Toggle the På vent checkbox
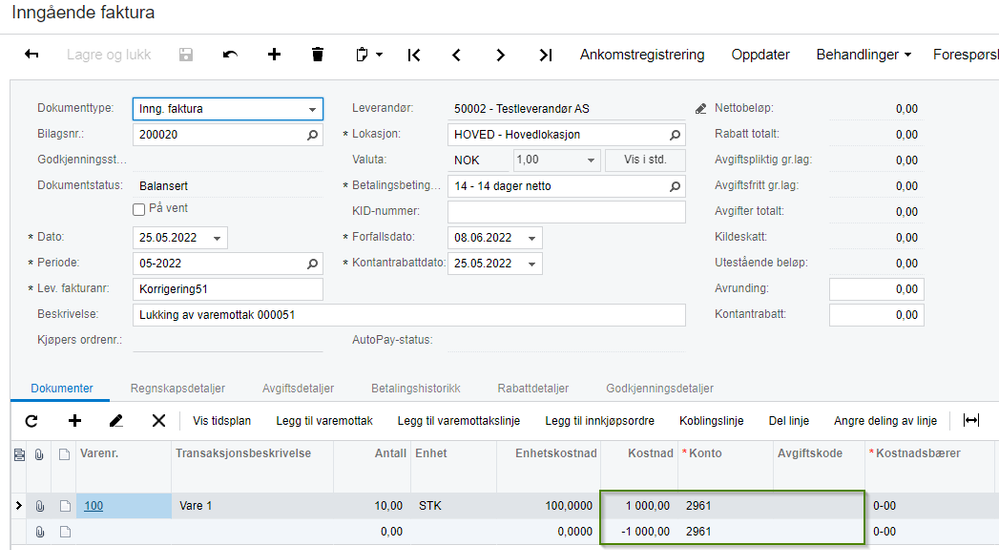999x550 pixels. (140, 209)
